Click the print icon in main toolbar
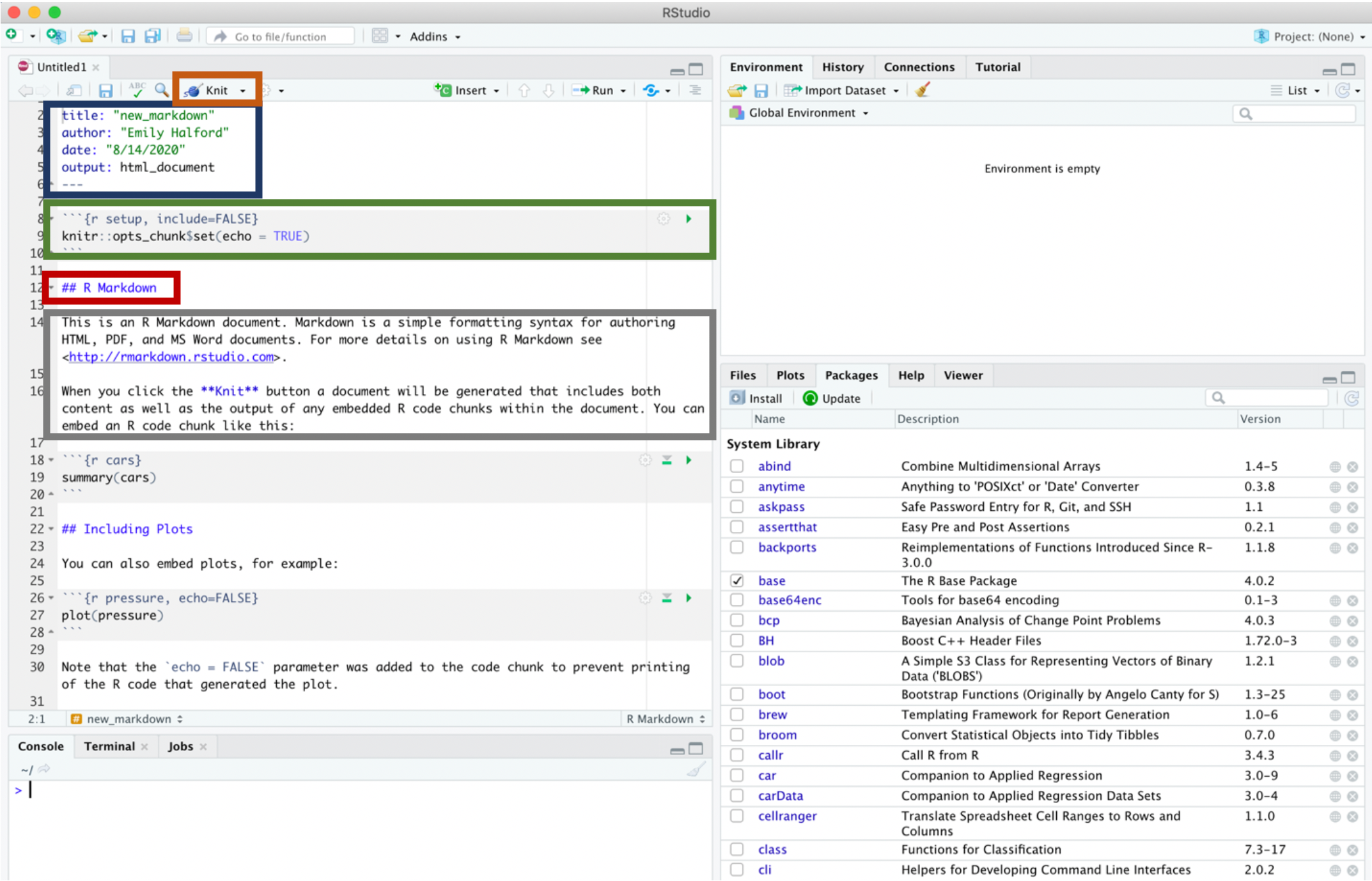 coord(184,36)
